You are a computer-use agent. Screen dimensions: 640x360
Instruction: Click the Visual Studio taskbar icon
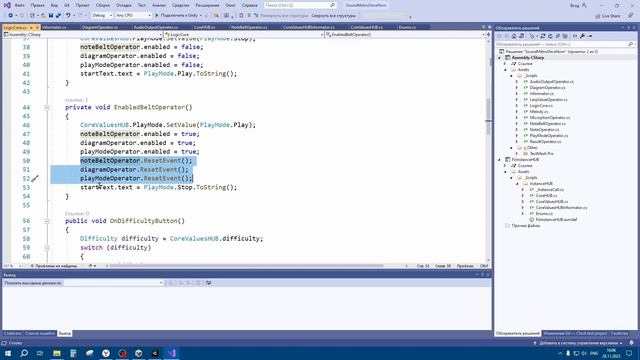coord(171,353)
